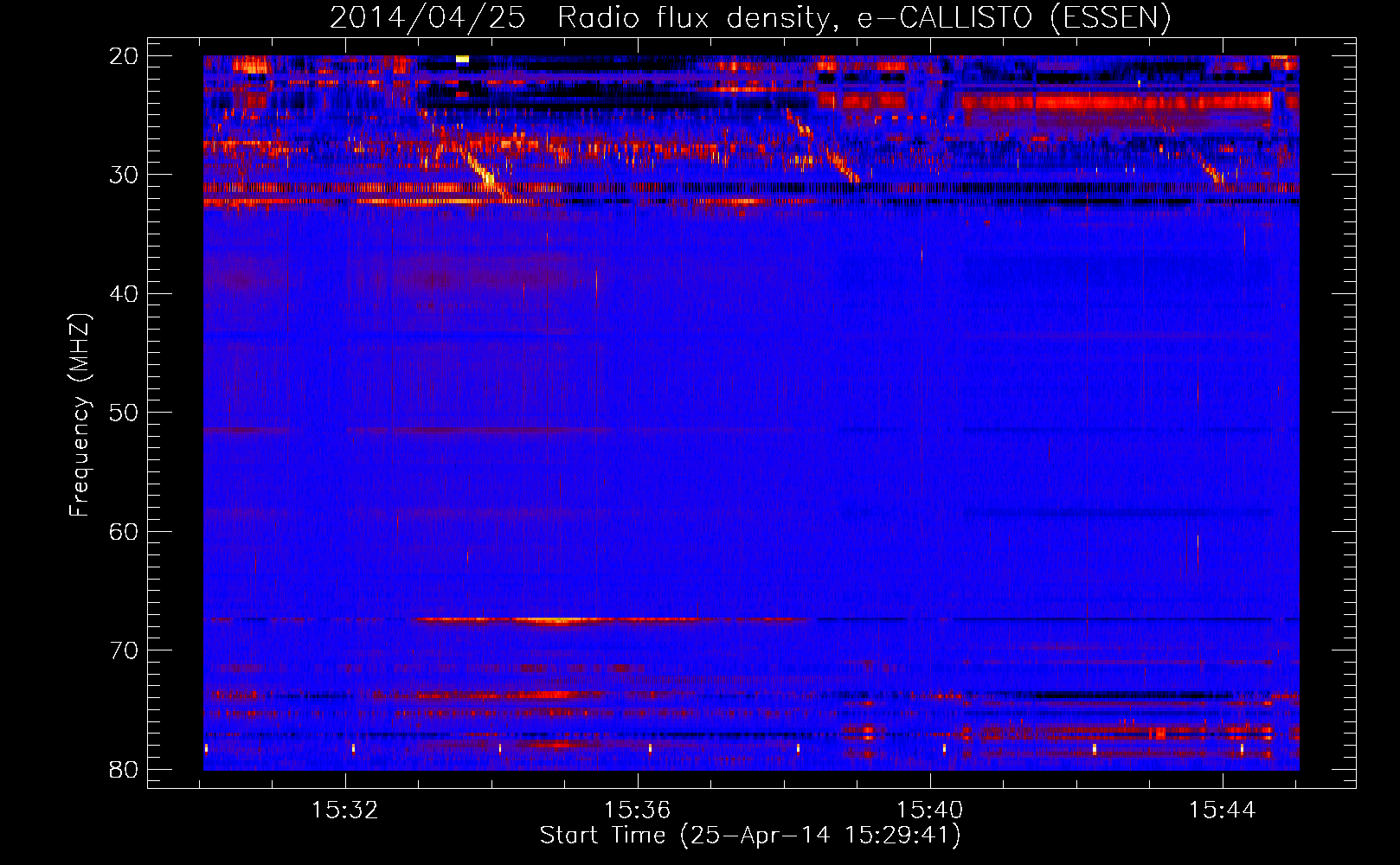Click the bright yellow emission at 67 MHz
This screenshot has width=1400, height=865.
[x=558, y=620]
